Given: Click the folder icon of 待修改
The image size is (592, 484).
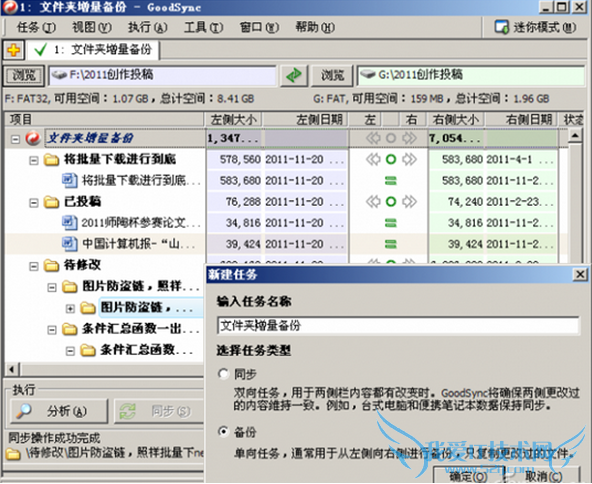Looking at the screenshot, I should tap(51, 265).
